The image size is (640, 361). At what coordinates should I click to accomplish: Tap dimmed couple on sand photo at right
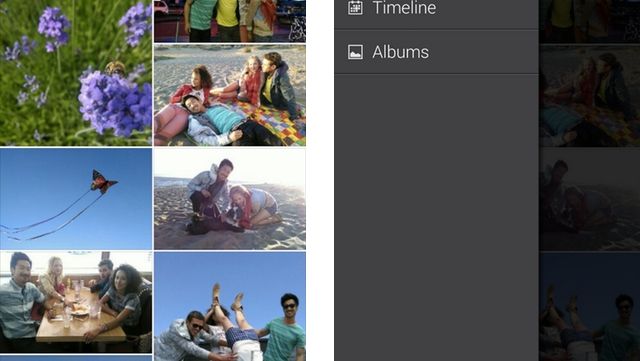tap(590, 198)
